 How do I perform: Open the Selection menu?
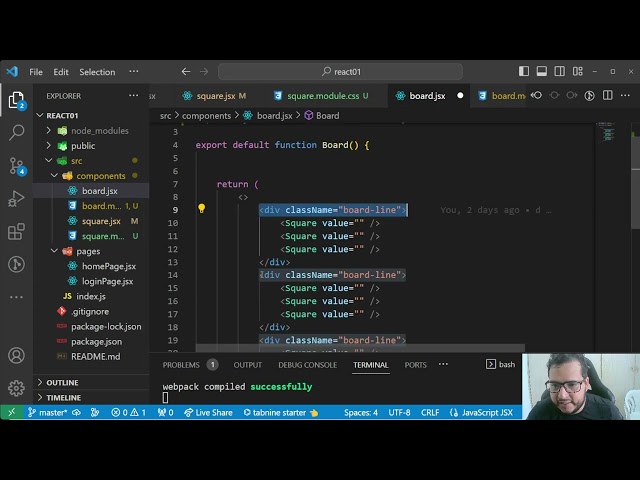pyautogui.click(x=97, y=72)
